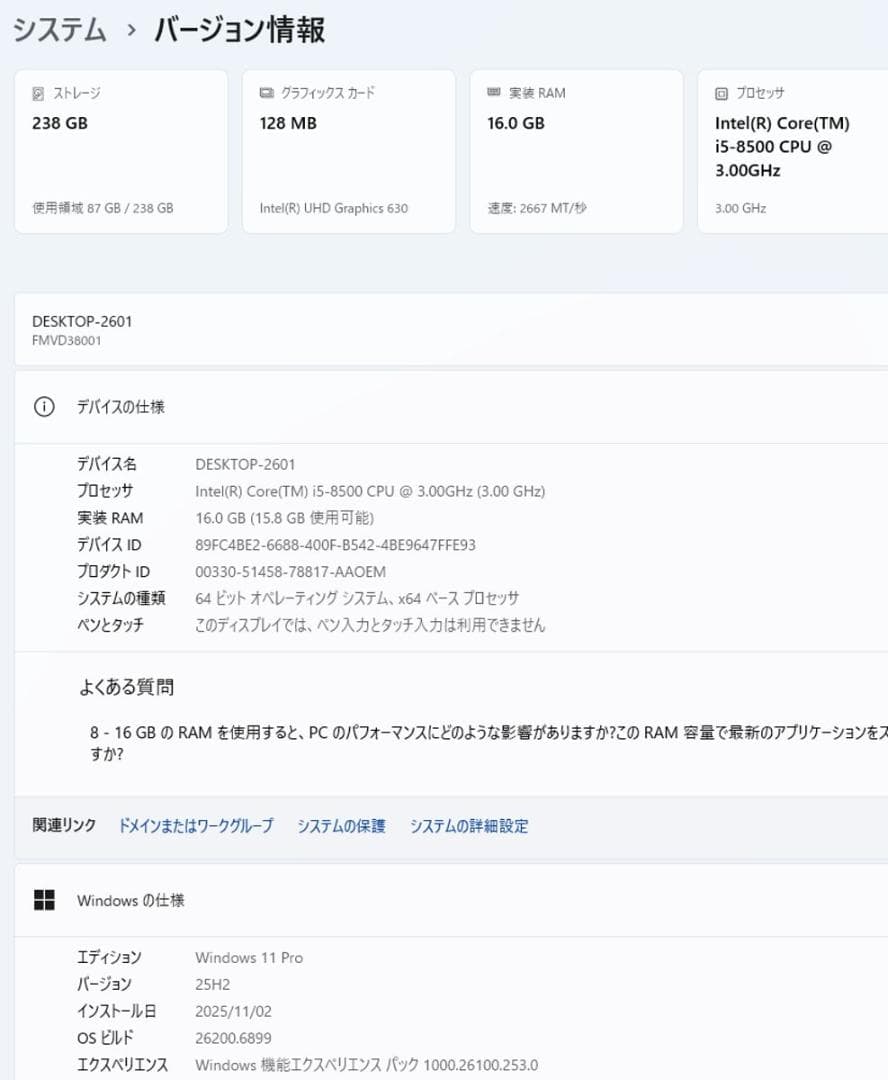Click the 実装 RAM memory icon
The image size is (888, 1080).
point(492,93)
